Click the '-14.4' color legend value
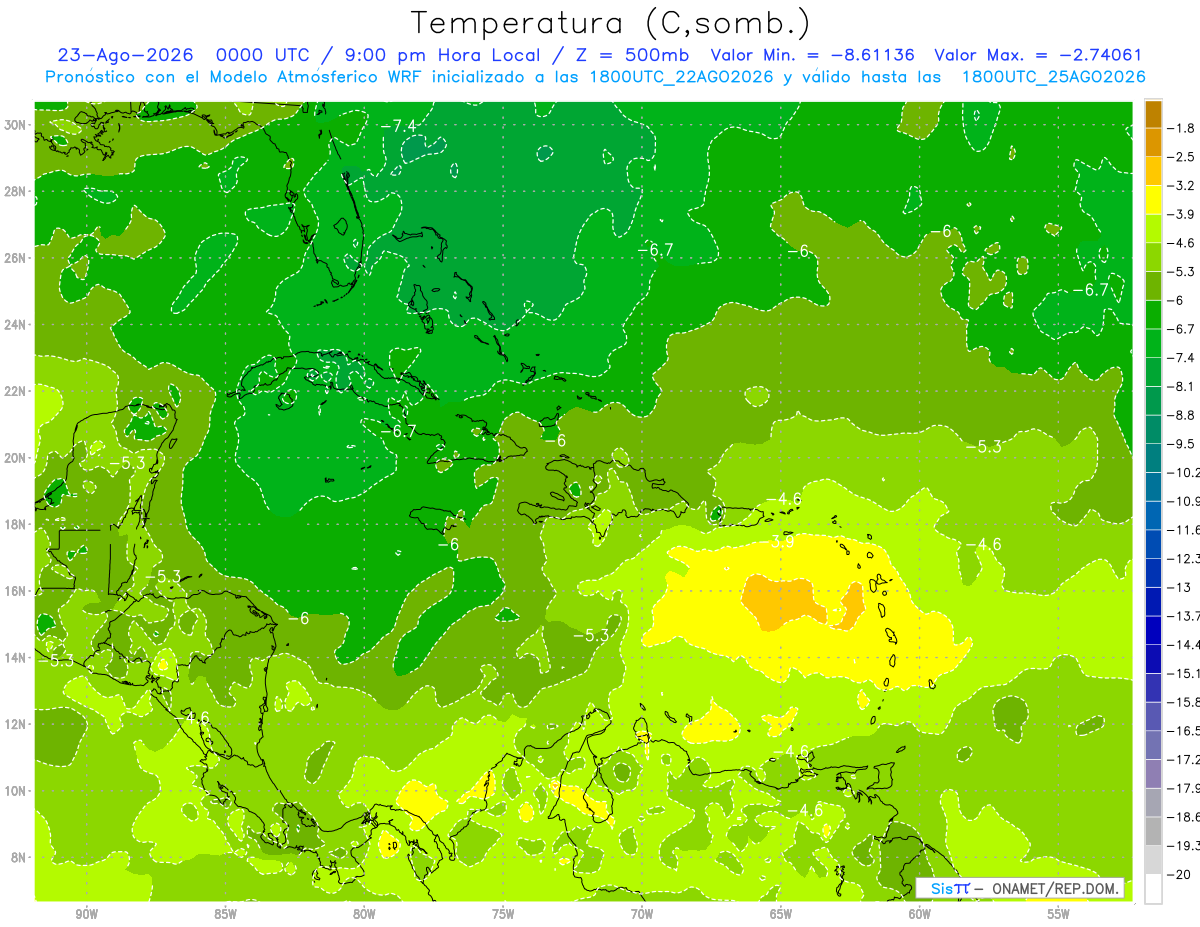Image resolution: width=1200 pixels, height=927 pixels. click(x=1184, y=644)
